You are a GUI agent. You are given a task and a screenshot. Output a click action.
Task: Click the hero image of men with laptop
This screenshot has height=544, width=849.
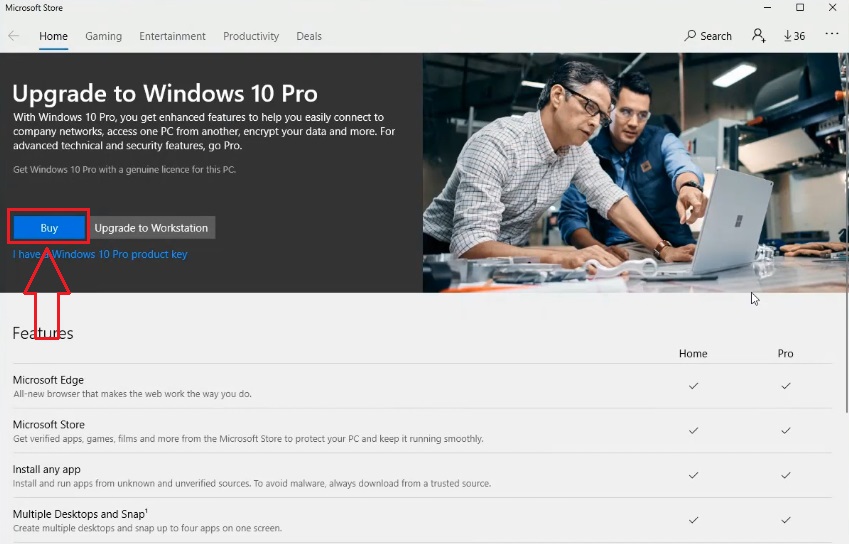click(x=634, y=173)
